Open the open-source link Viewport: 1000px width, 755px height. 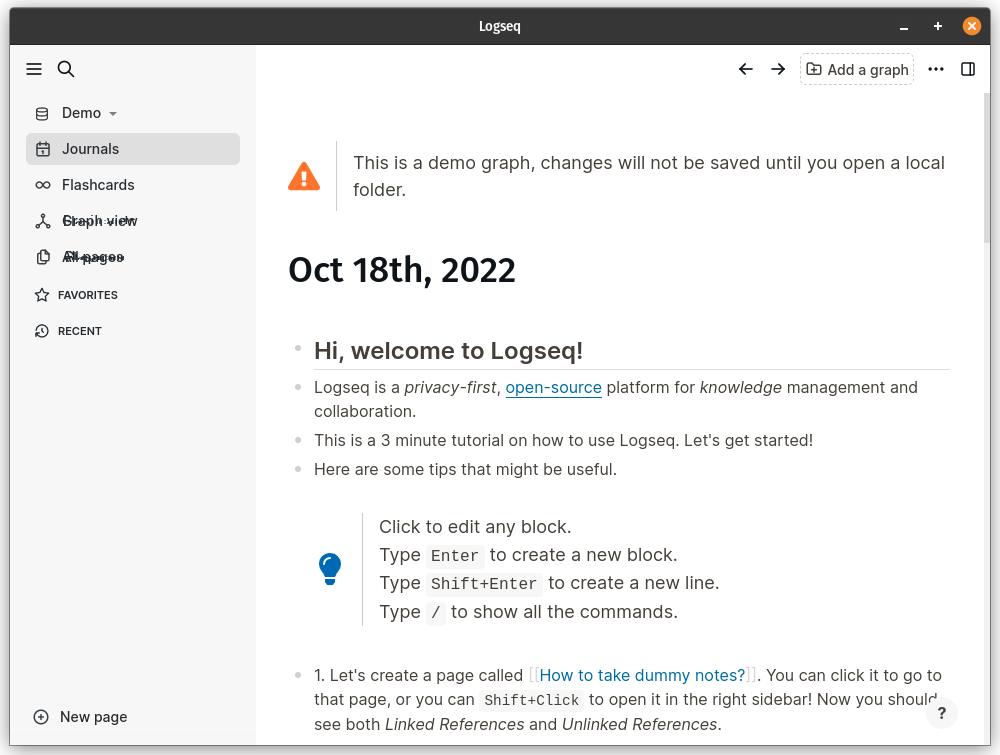[553, 387]
